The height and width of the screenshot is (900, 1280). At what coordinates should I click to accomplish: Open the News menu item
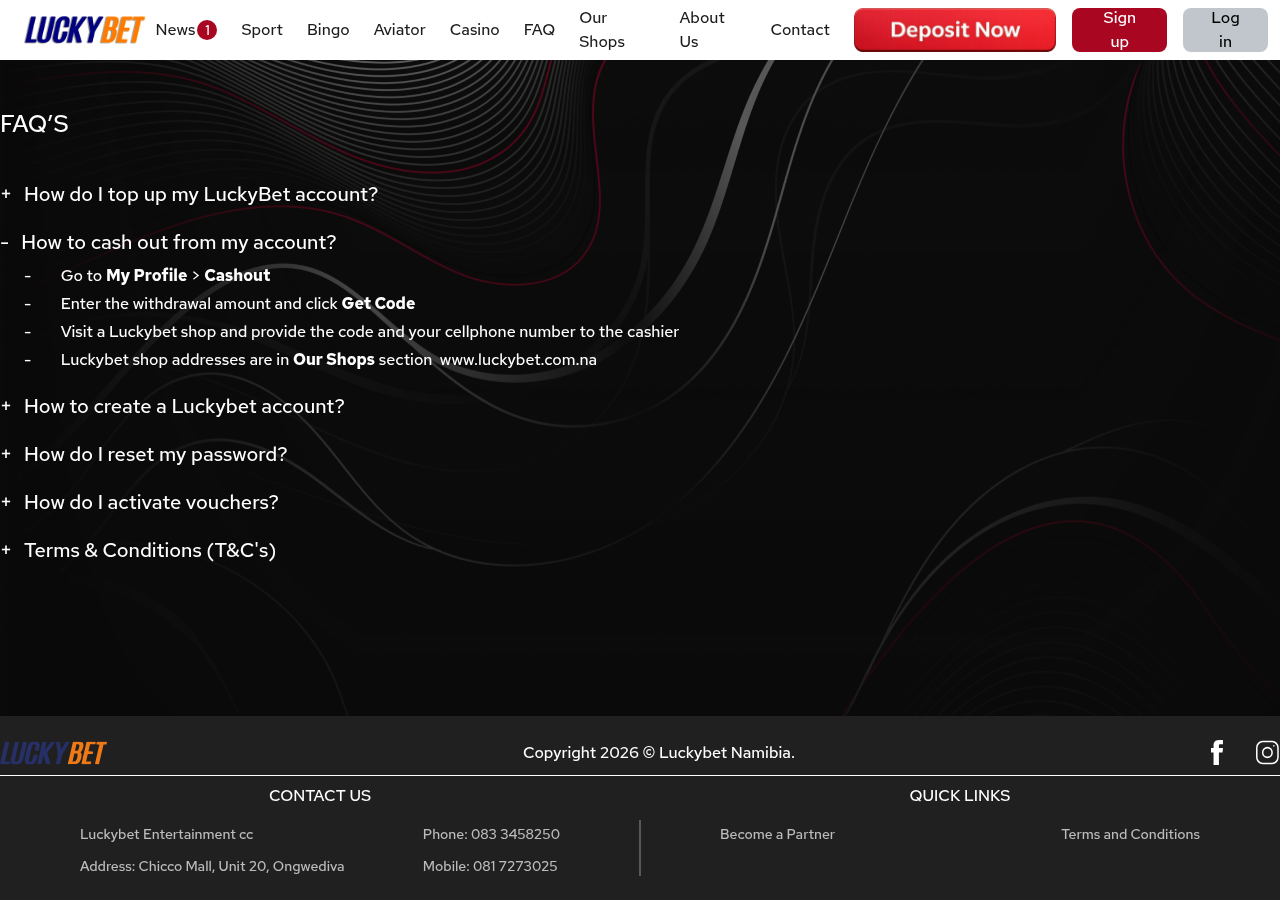click(x=176, y=30)
